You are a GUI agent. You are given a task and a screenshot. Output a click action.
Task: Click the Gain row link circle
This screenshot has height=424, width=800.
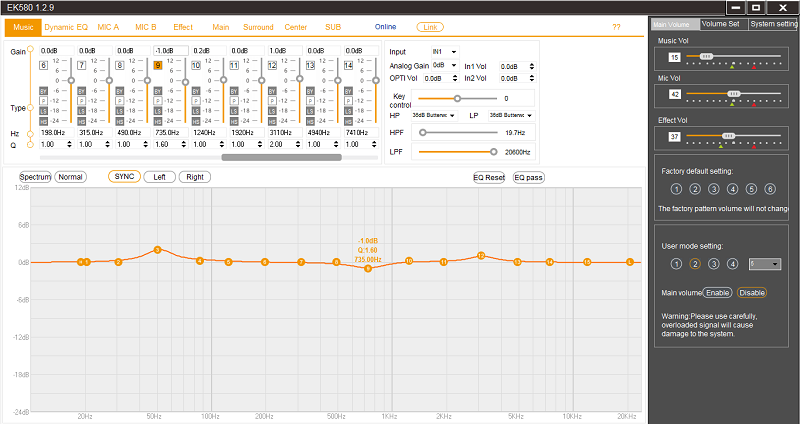coord(30,49)
